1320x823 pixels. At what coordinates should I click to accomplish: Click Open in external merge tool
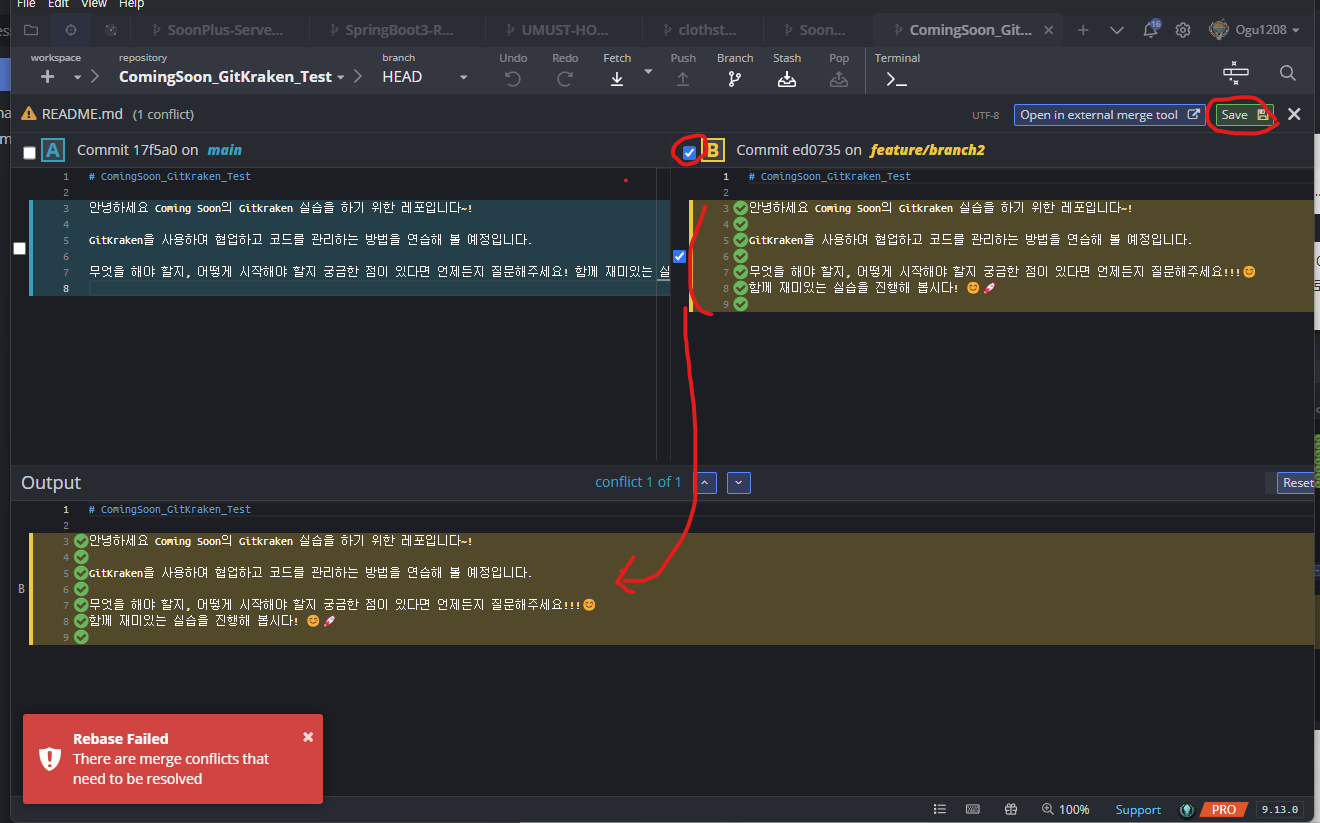click(1110, 115)
